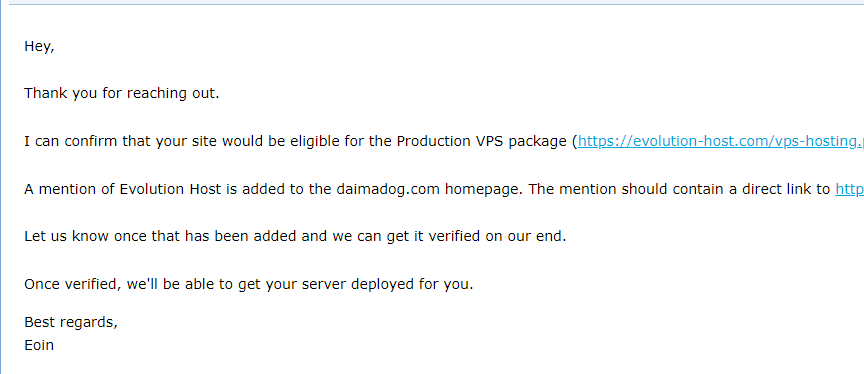
Task: Click the 'Best regards,' closing line
Action: [71, 322]
